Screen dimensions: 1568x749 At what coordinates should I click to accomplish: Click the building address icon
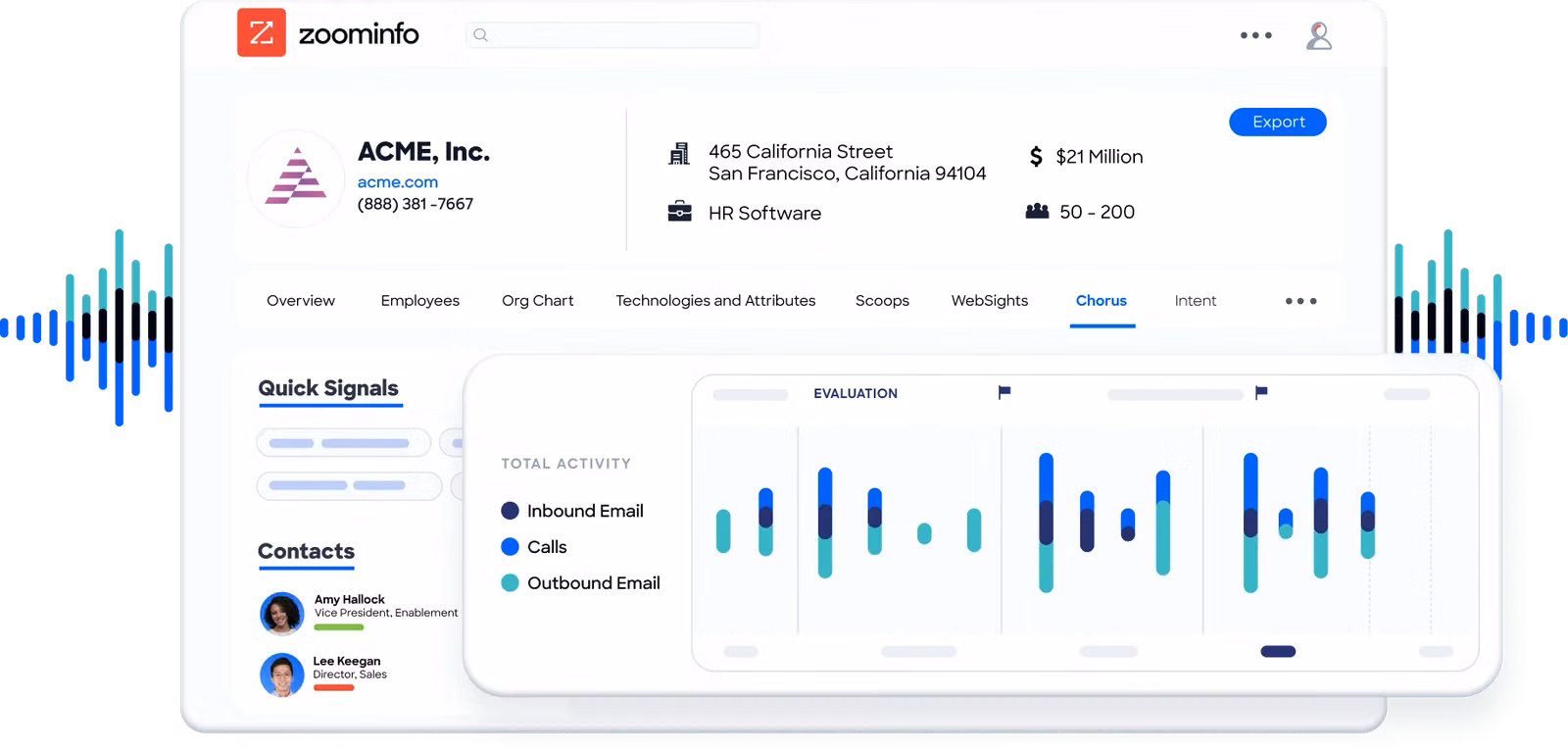[x=678, y=154]
